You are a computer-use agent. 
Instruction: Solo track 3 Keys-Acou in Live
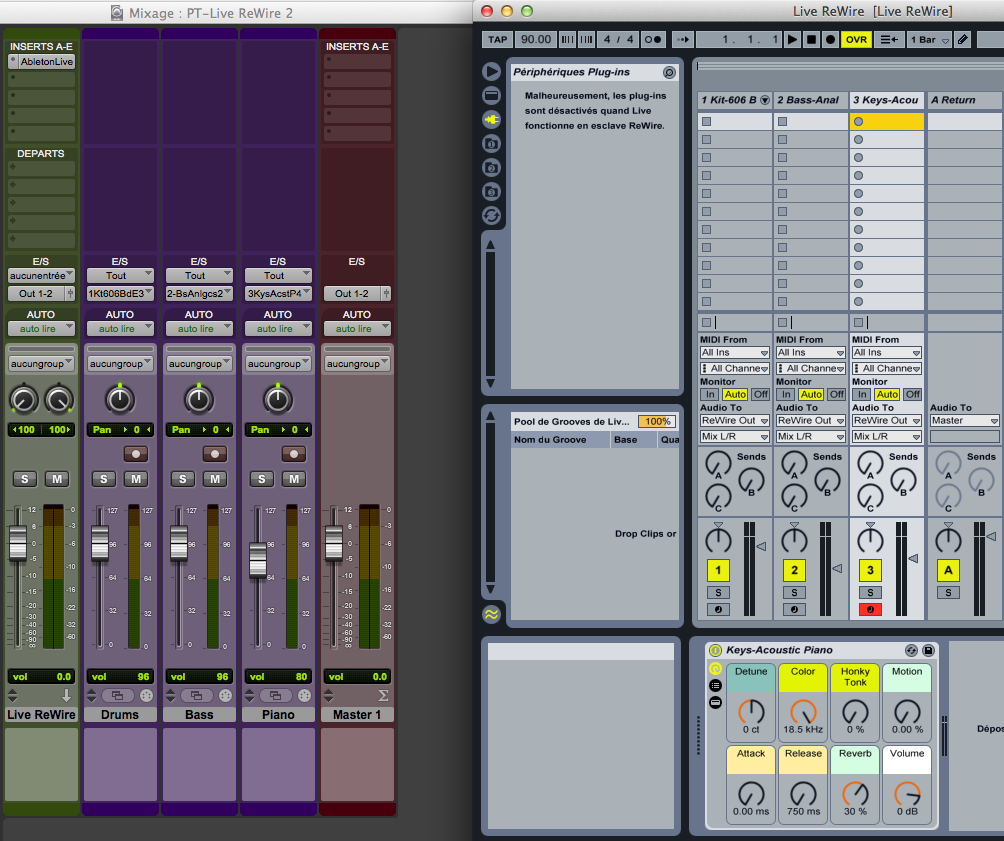(870, 592)
